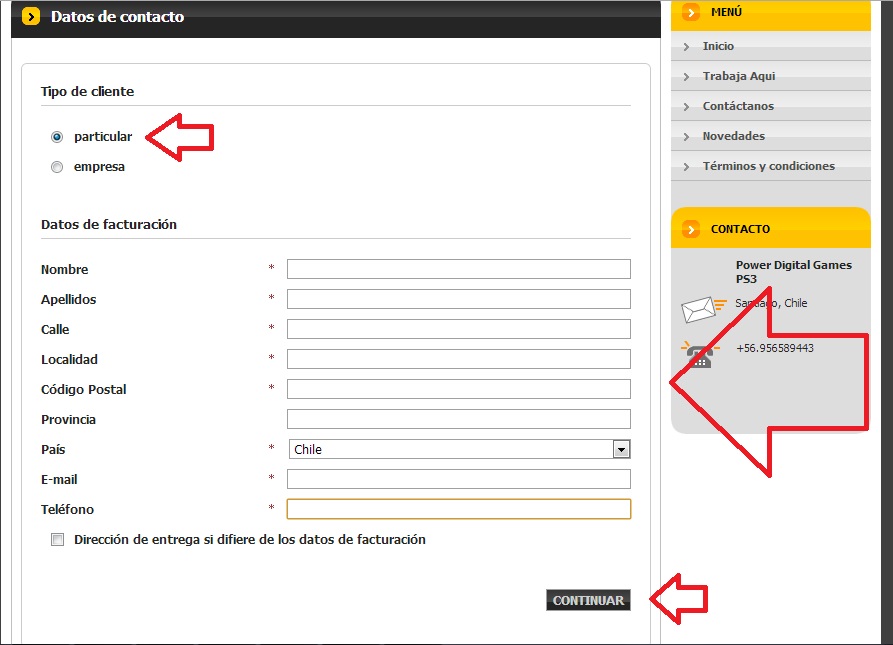This screenshot has height=645, width=893.
Task: Click the envelope mail icon
Action: pyautogui.click(x=703, y=309)
